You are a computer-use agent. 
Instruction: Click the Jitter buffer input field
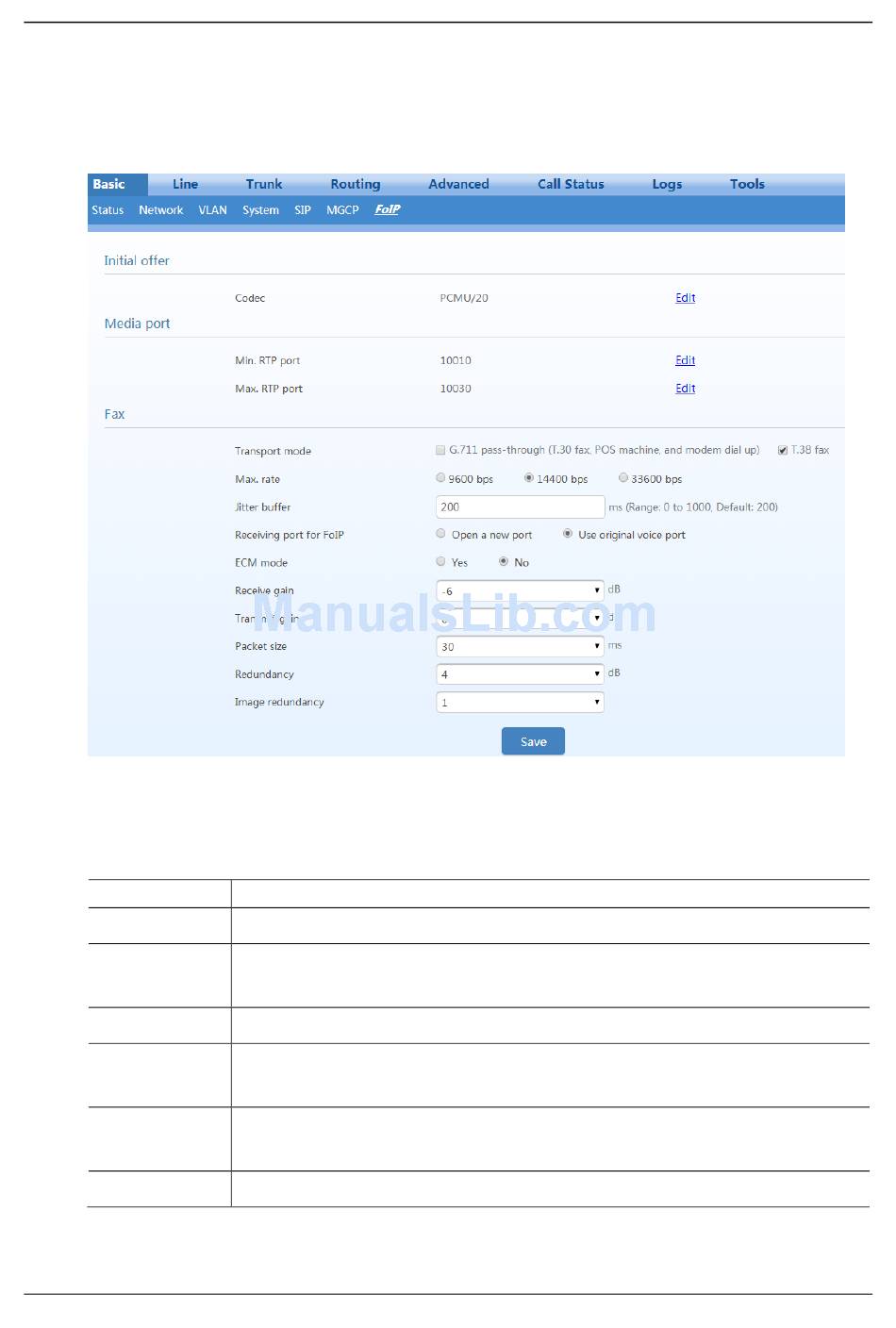pos(520,507)
